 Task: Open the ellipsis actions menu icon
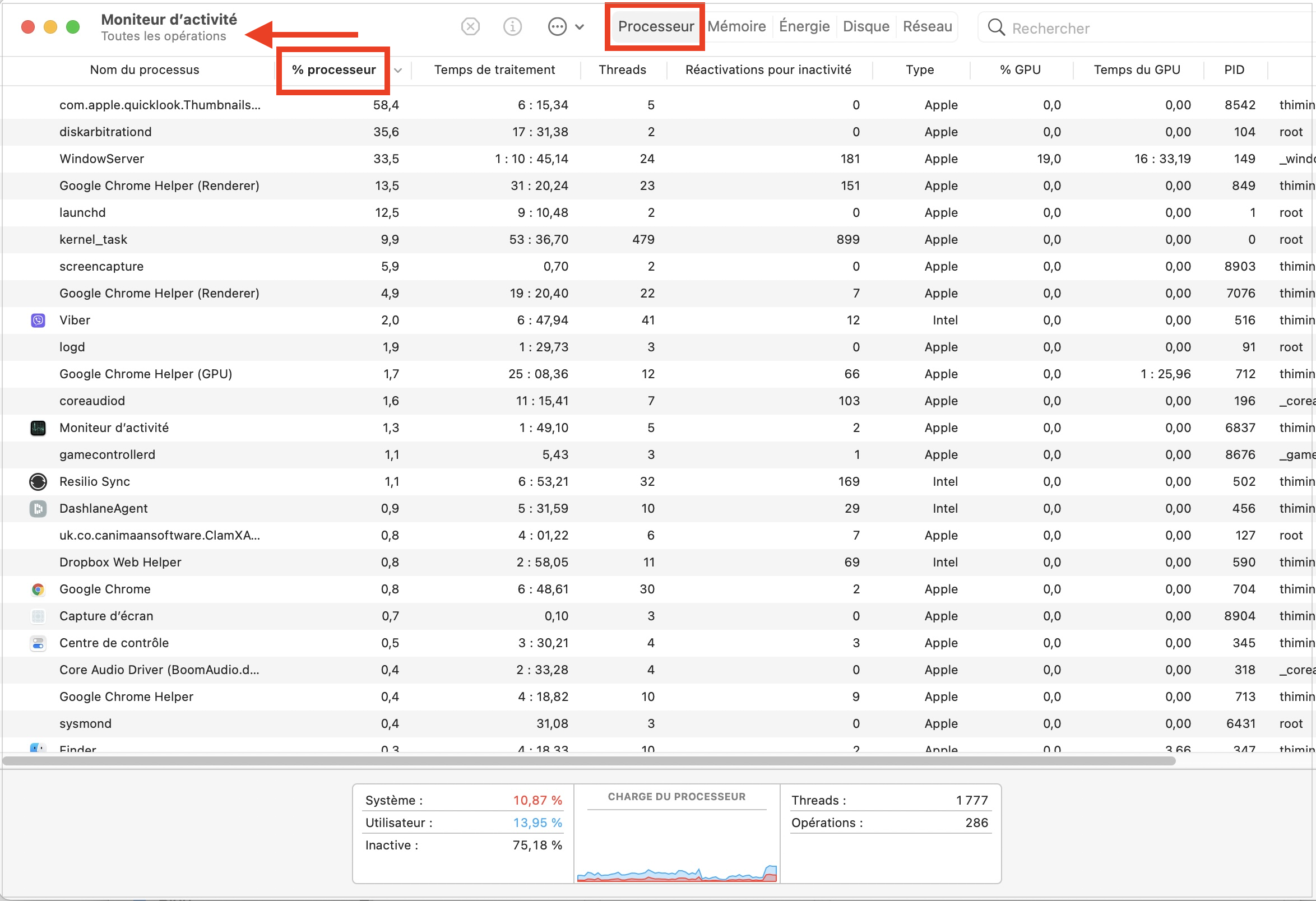pos(557,26)
